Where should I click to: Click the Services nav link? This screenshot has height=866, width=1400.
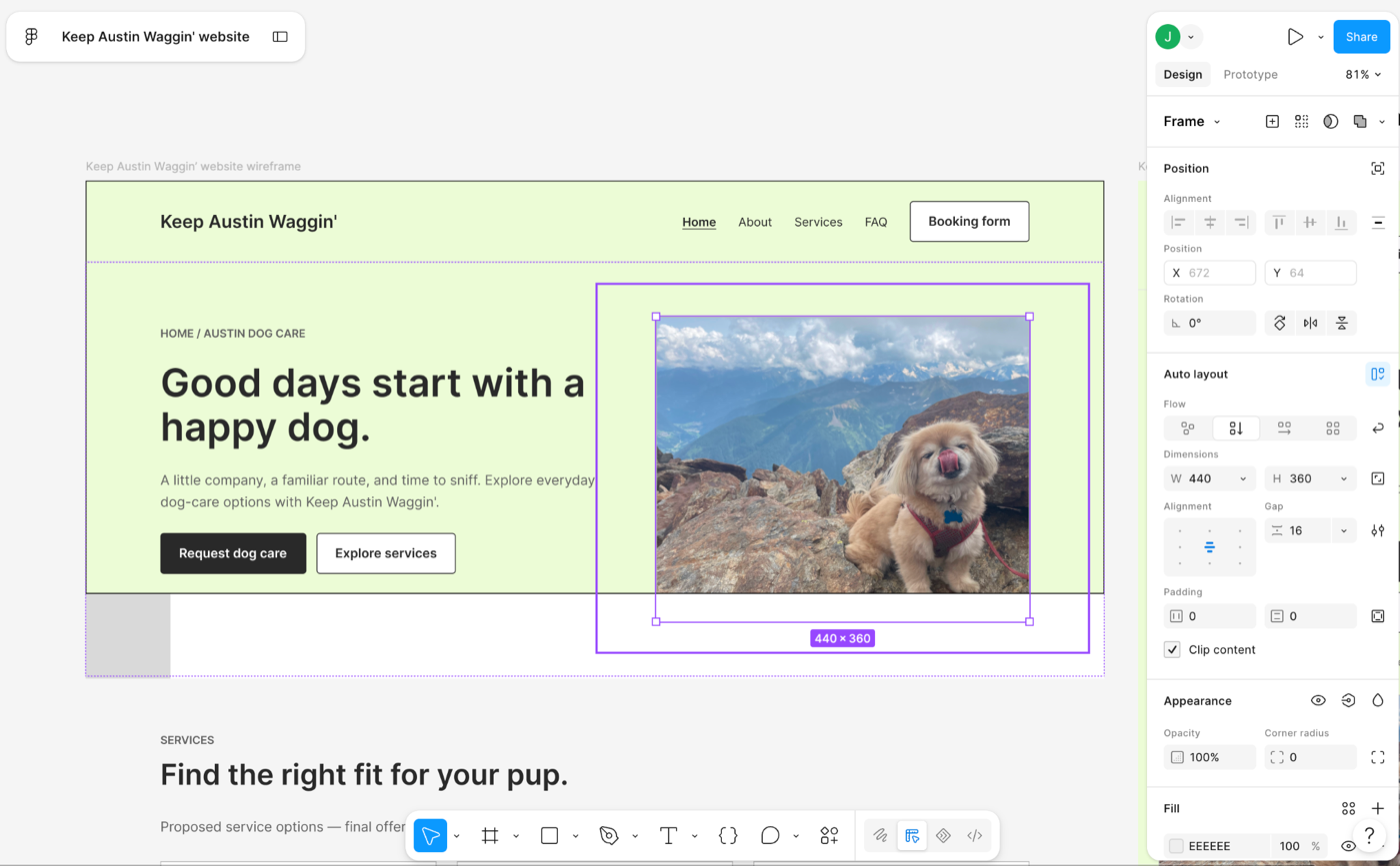(x=818, y=222)
